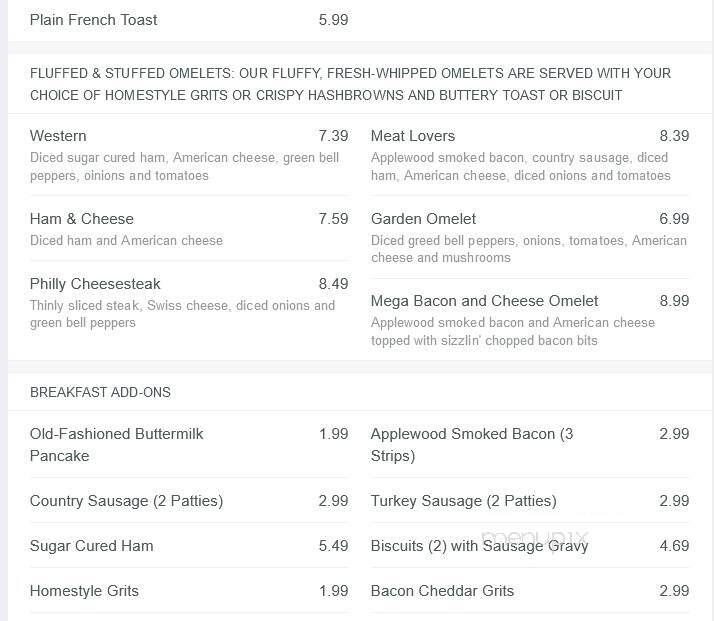The height and width of the screenshot is (621, 714).
Task: Click Country Sausage (2 Patties) item
Action: tap(126, 501)
